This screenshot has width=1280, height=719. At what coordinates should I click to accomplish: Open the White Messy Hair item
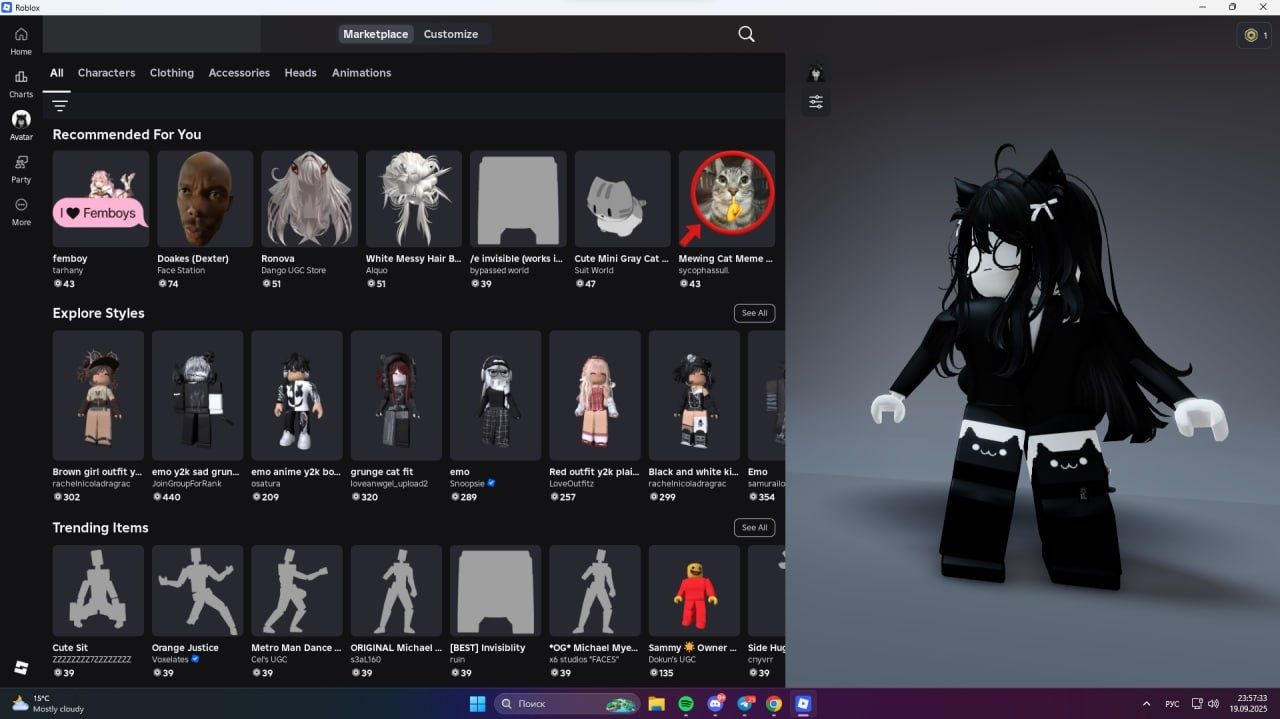coord(414,199)
